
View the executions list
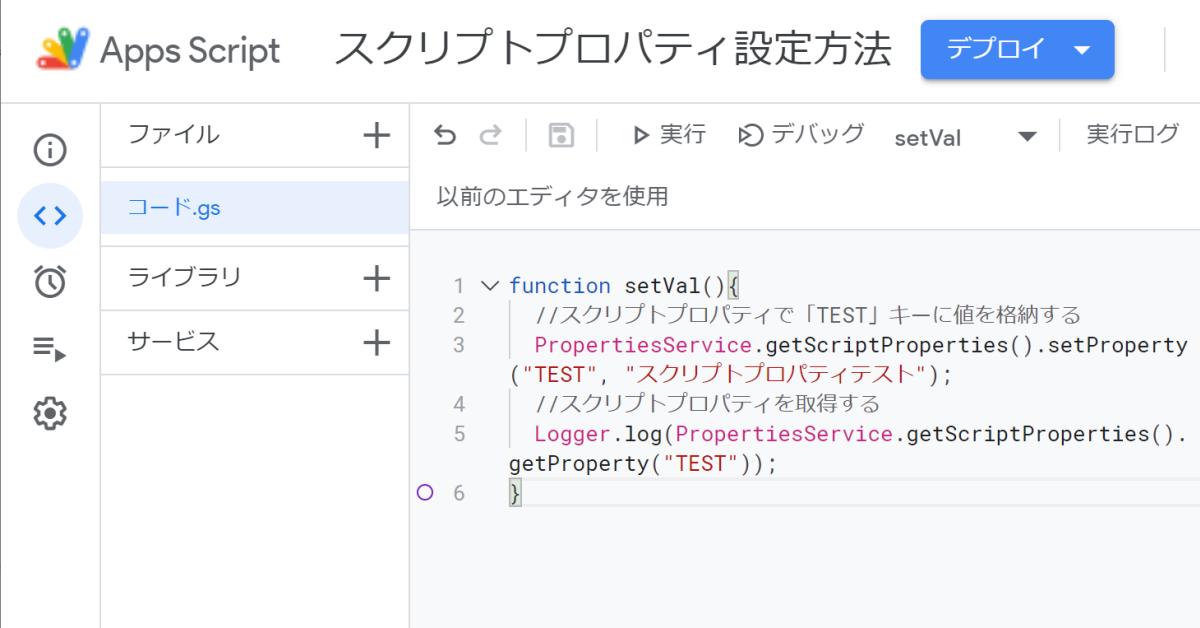(x=50, y=347)
